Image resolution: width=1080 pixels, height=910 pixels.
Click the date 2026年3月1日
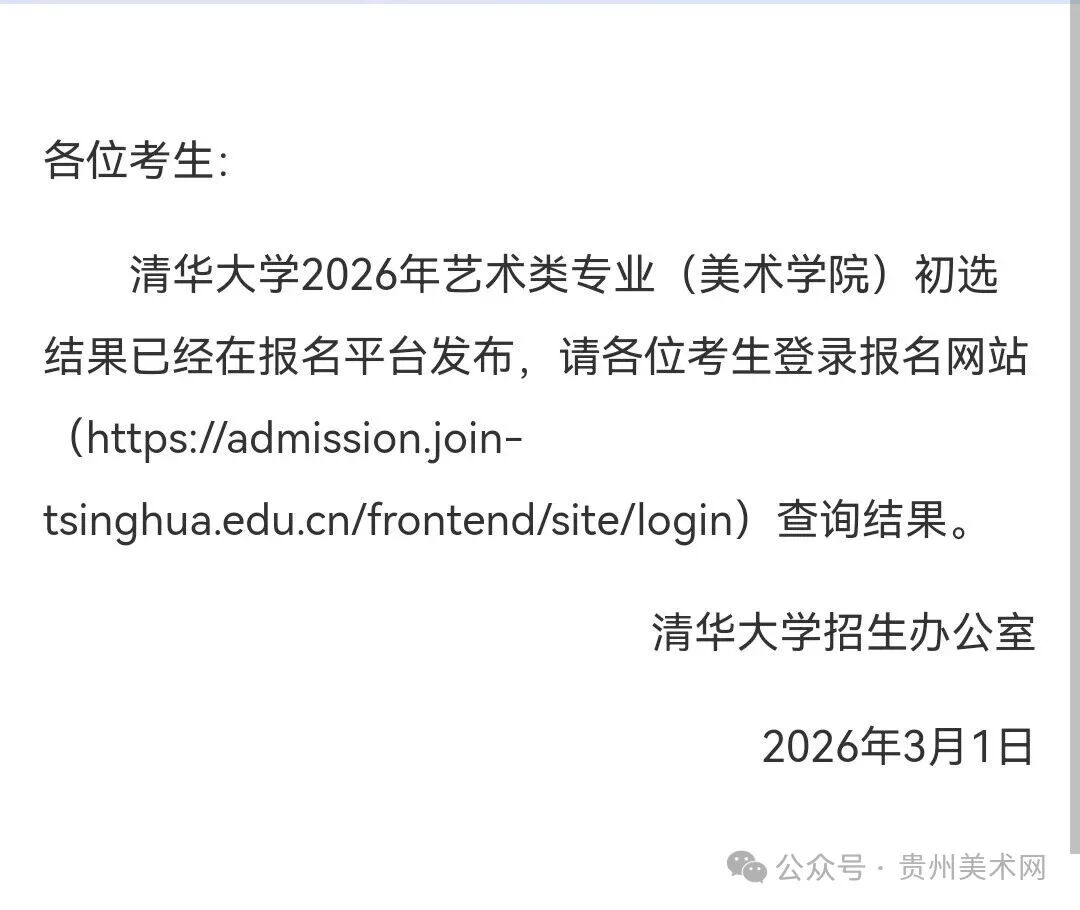coord(897,746)
